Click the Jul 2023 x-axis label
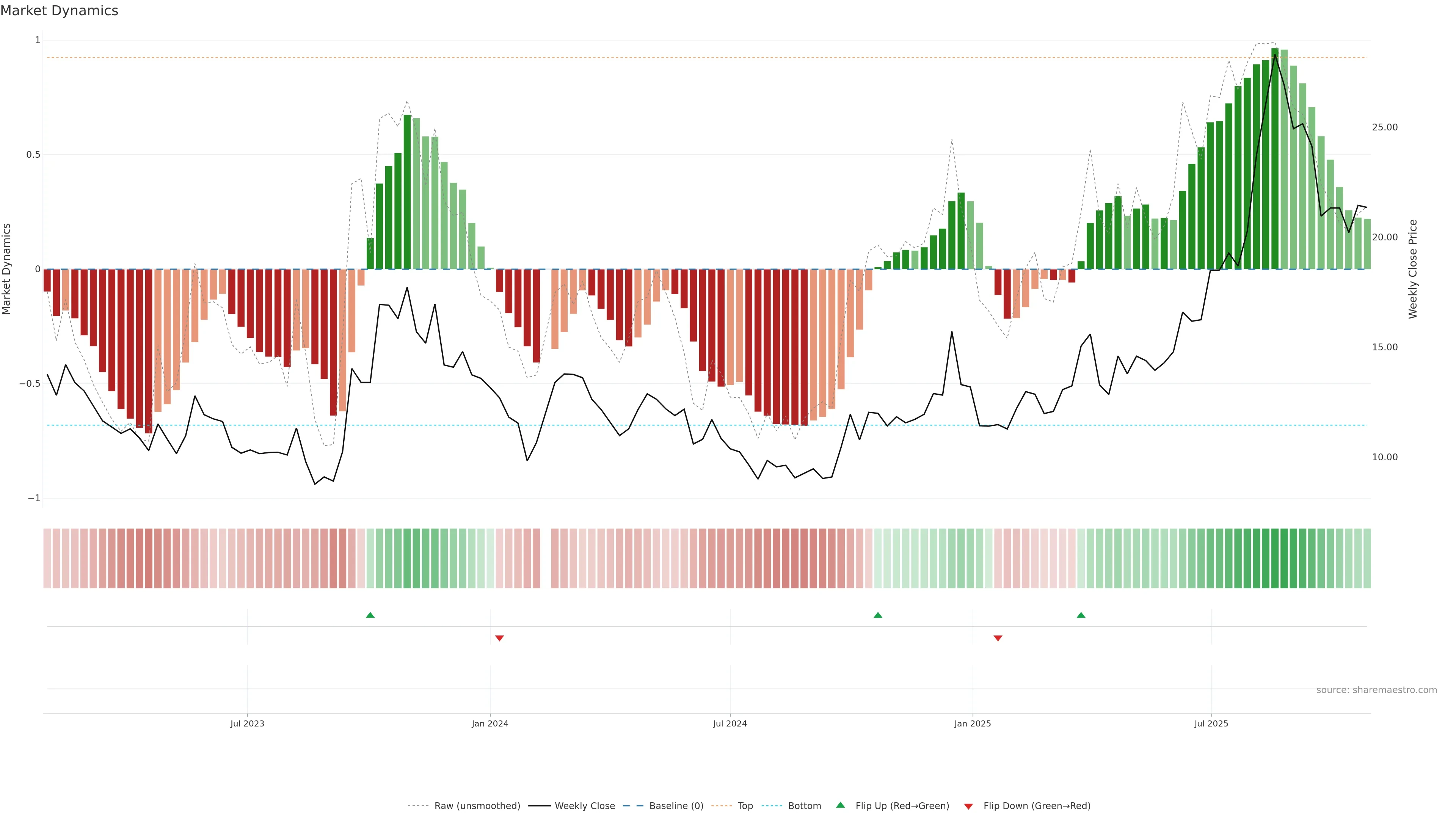The height and width of the screenshot is (819, 1456). (x=247, y=723)
